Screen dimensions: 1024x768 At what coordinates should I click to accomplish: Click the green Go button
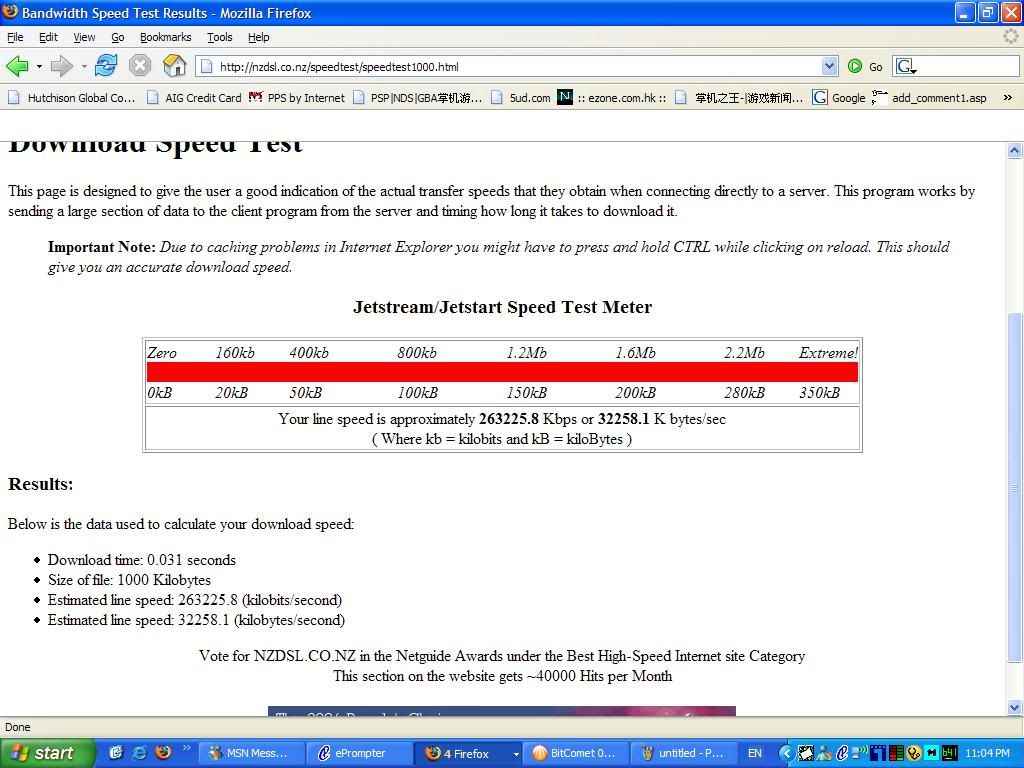(x=865, y=66)
